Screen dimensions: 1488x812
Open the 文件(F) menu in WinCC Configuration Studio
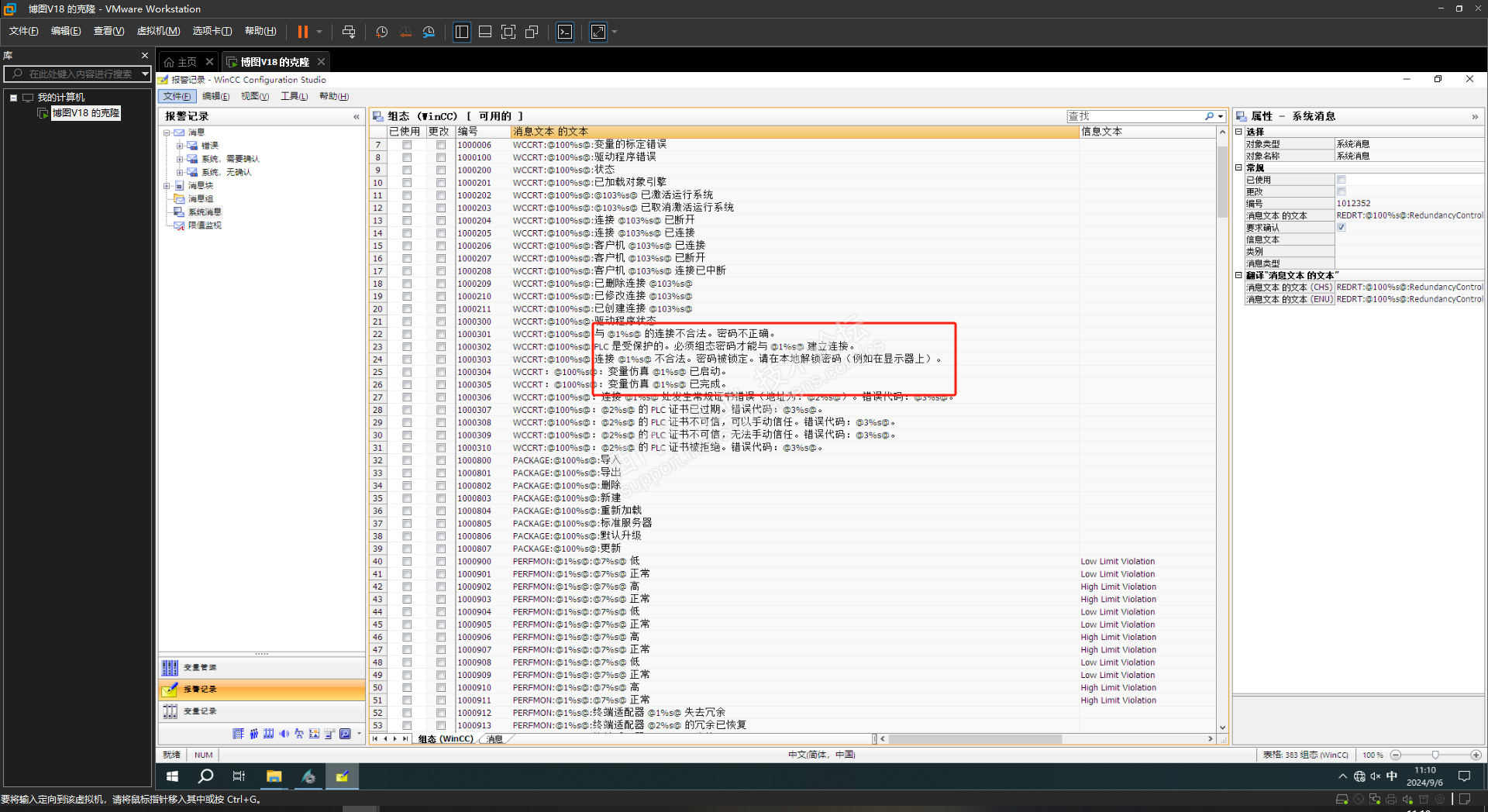[177, 96]
